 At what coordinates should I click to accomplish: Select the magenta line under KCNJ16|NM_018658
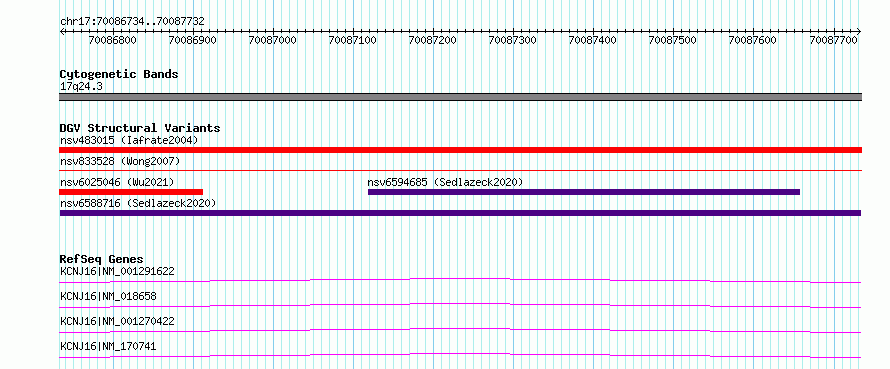tap(460, 305)
